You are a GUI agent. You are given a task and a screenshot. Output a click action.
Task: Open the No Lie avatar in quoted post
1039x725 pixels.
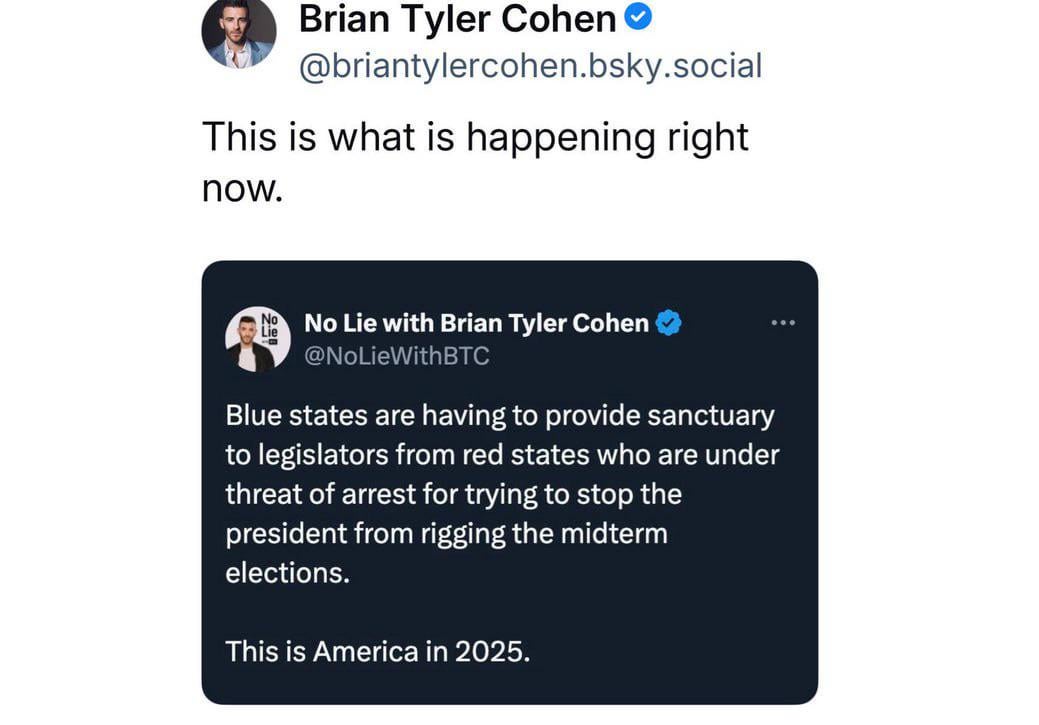[258, 339]
